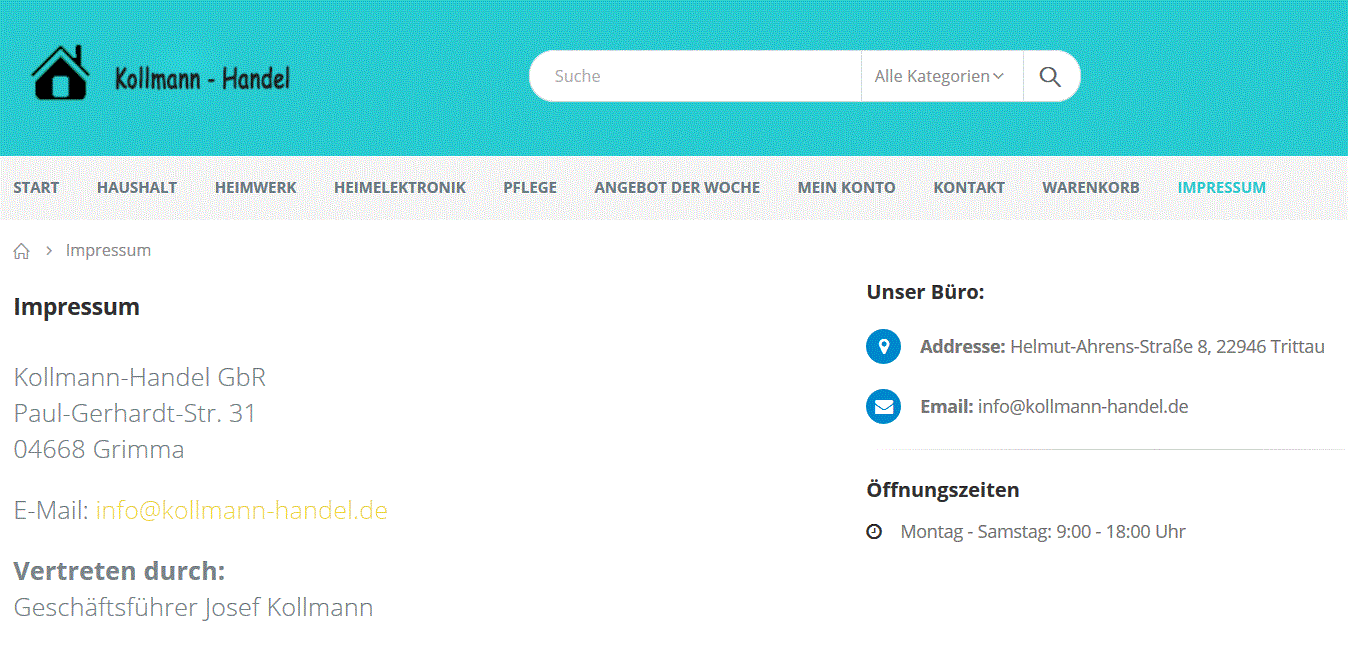
Task: Click the clock icon beside opening hours
Action: [x=874, y=531]
